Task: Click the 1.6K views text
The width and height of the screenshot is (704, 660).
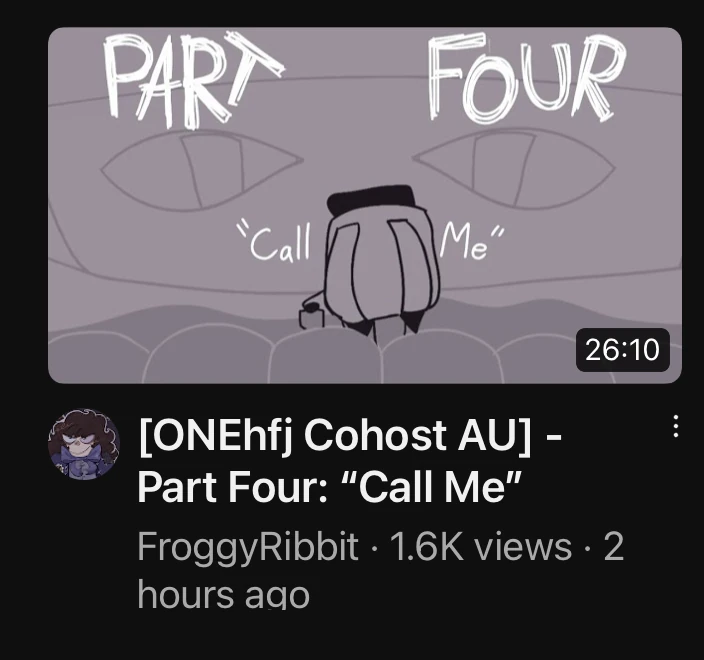Action: [481, 546]
